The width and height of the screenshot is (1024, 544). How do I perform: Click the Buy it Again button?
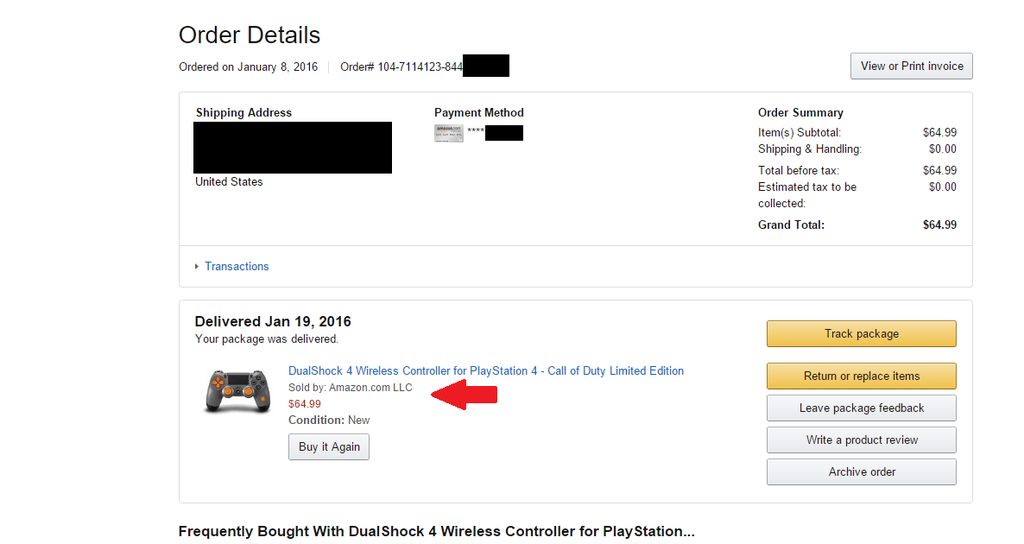click(x=329, y=447)
